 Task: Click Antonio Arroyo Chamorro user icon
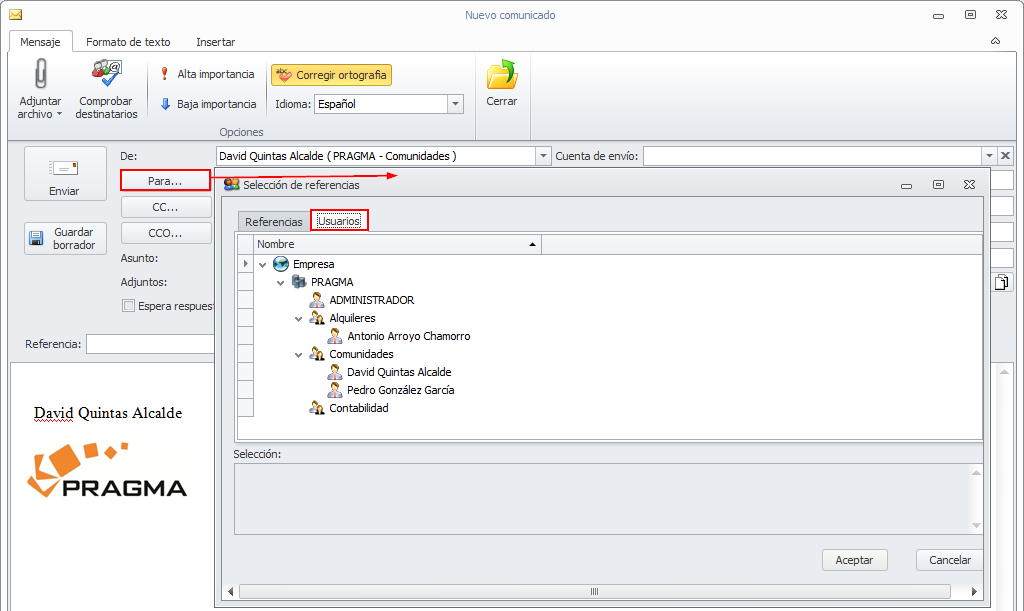[x=335, y=336]
